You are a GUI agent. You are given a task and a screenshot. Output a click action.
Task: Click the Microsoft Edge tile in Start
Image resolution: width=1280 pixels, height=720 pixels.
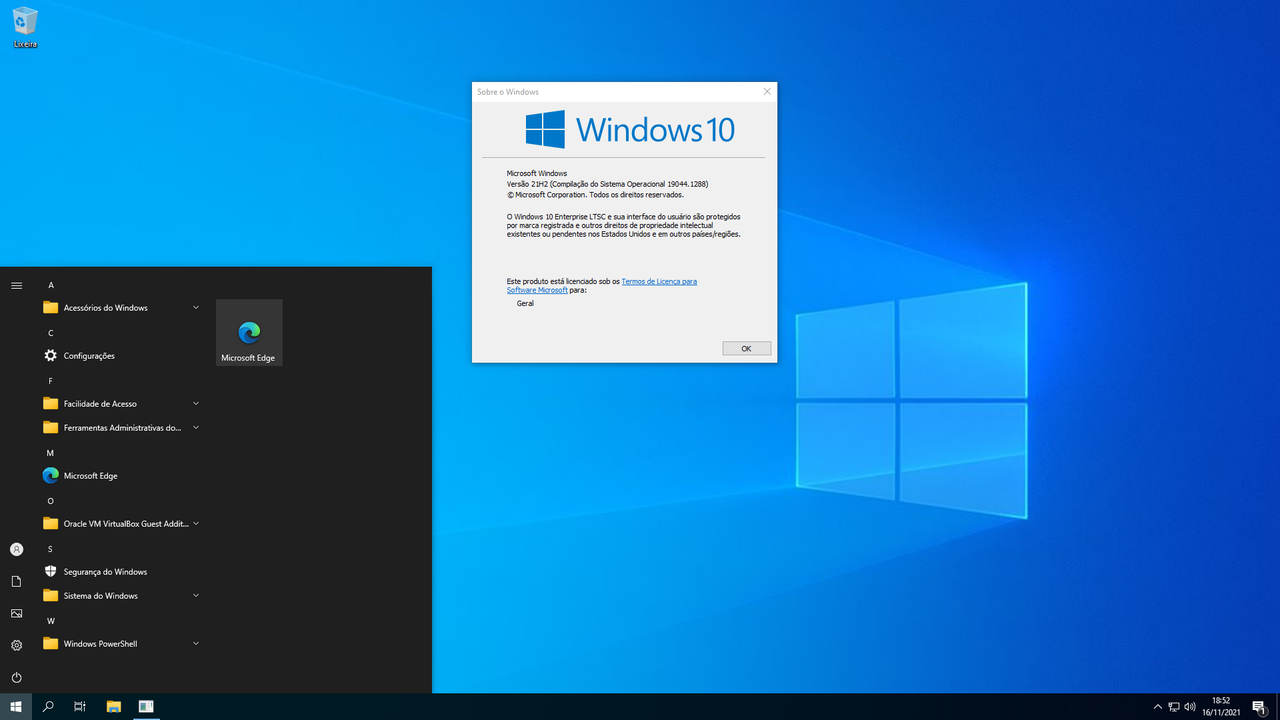tap(249, 333)
